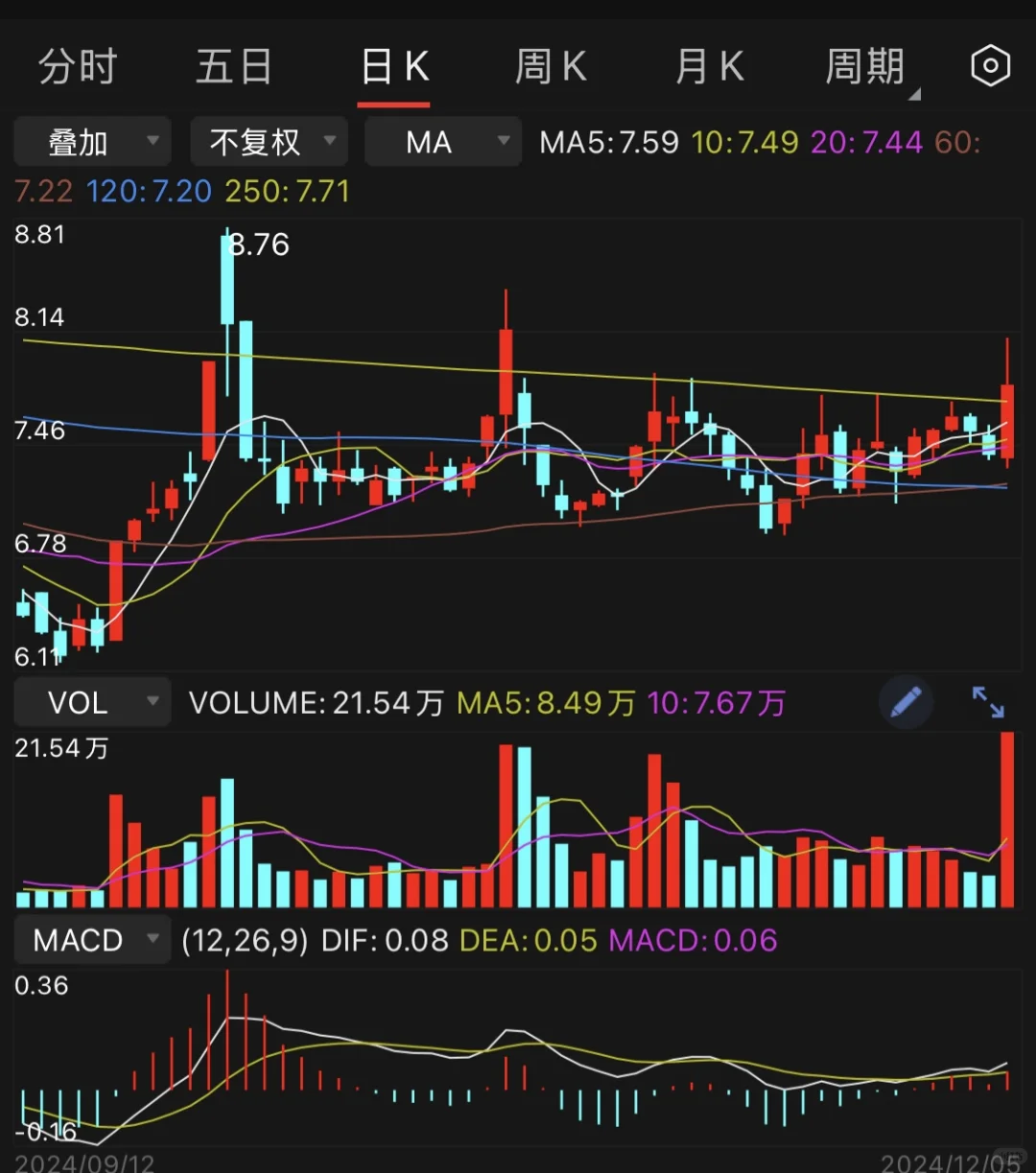Viewport: 1036px width, 1173px height.
Task: Tap the 120:7.20 moving average value
Action: pyautogui.click(x=149, y=191)
